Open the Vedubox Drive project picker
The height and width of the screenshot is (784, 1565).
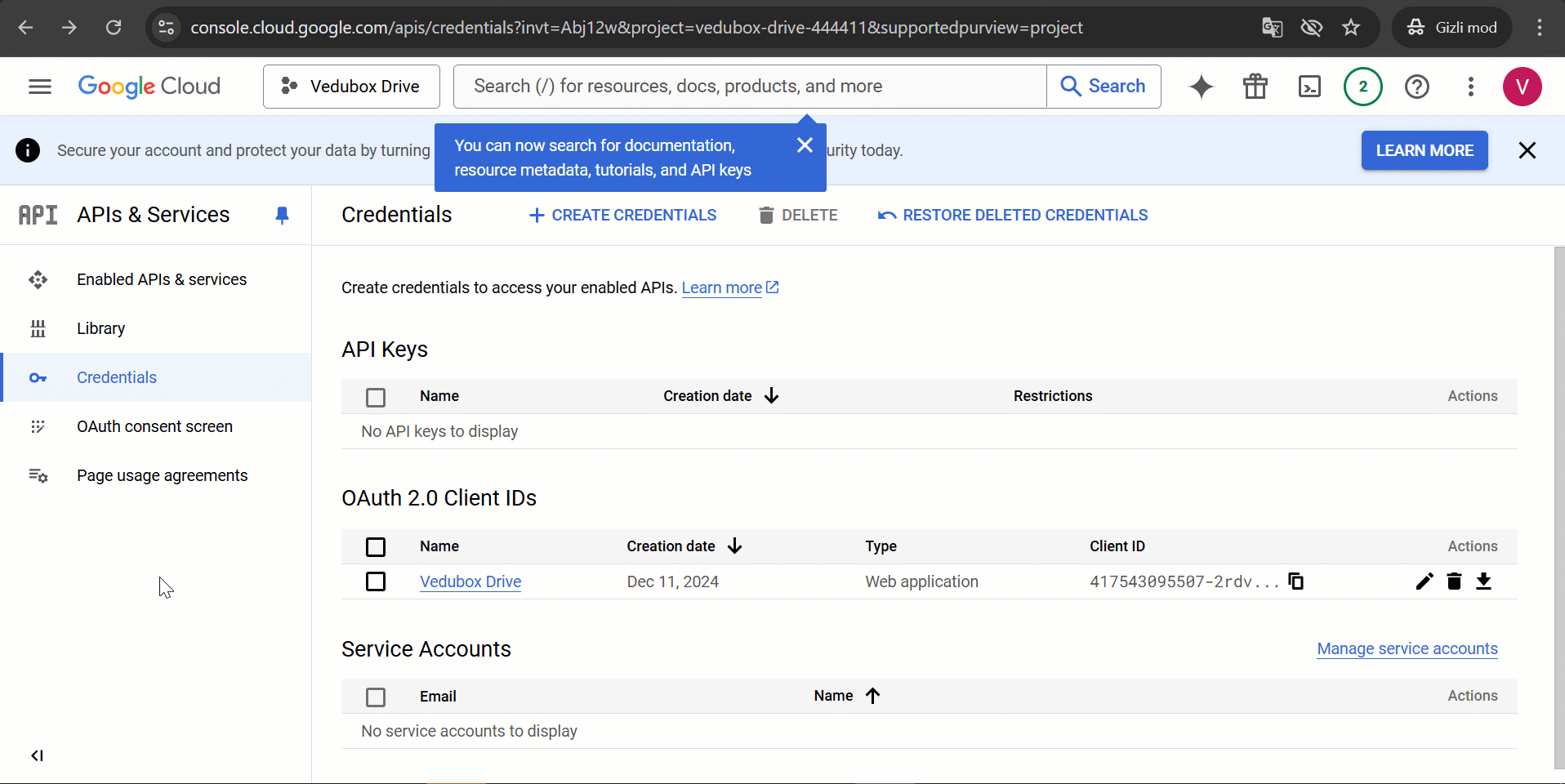(x=351, y=87)
